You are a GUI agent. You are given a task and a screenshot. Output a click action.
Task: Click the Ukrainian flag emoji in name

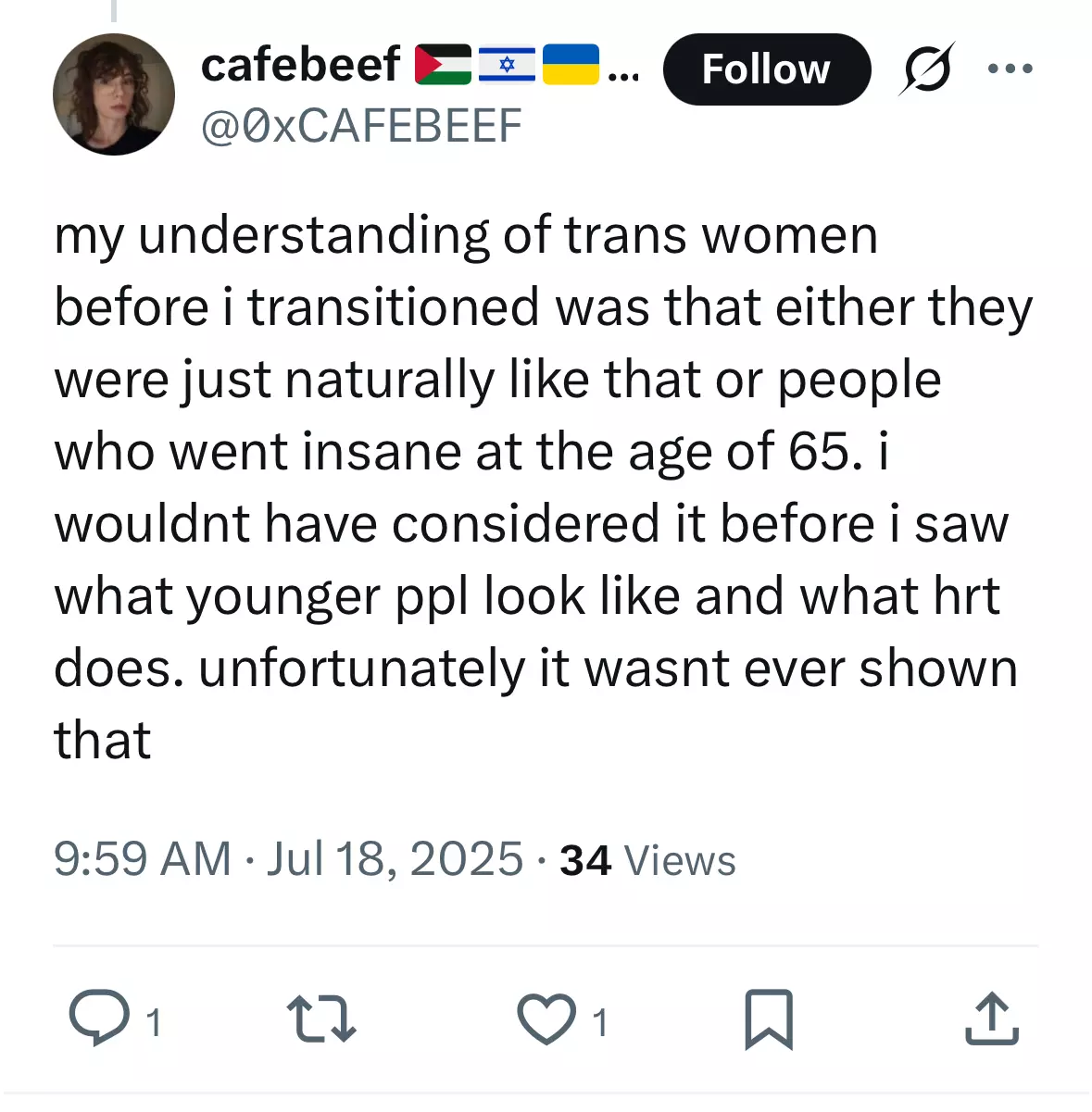click(571, 64)
